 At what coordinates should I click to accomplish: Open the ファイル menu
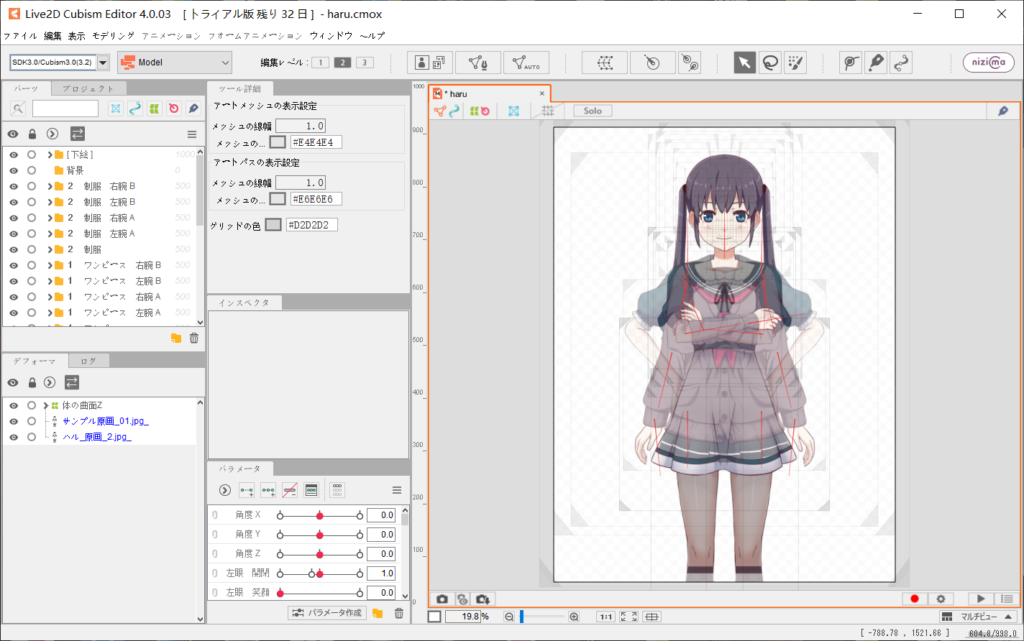pos(20,36)
